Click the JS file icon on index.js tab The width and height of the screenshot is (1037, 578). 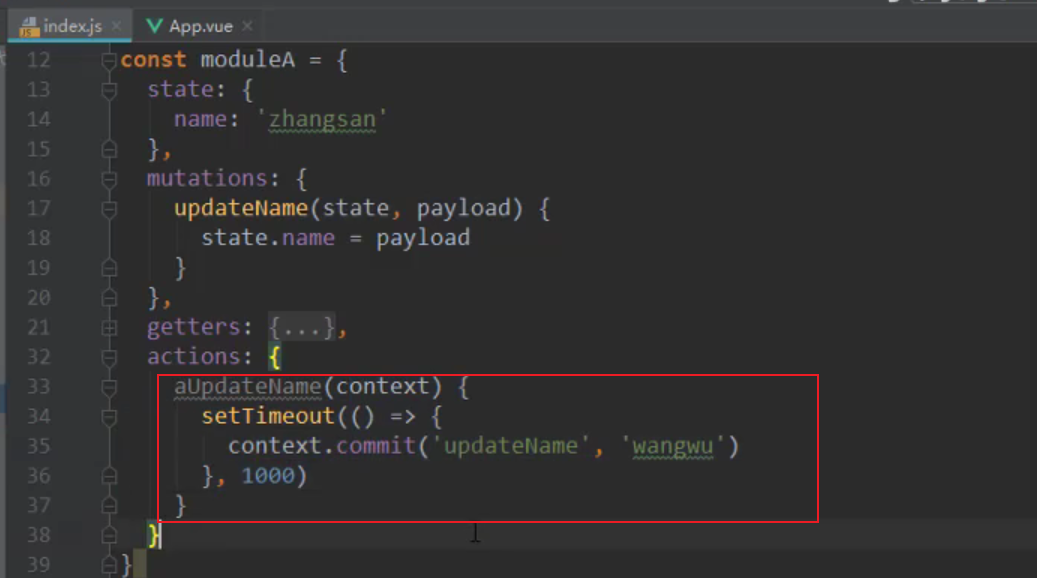pos(29,27)
